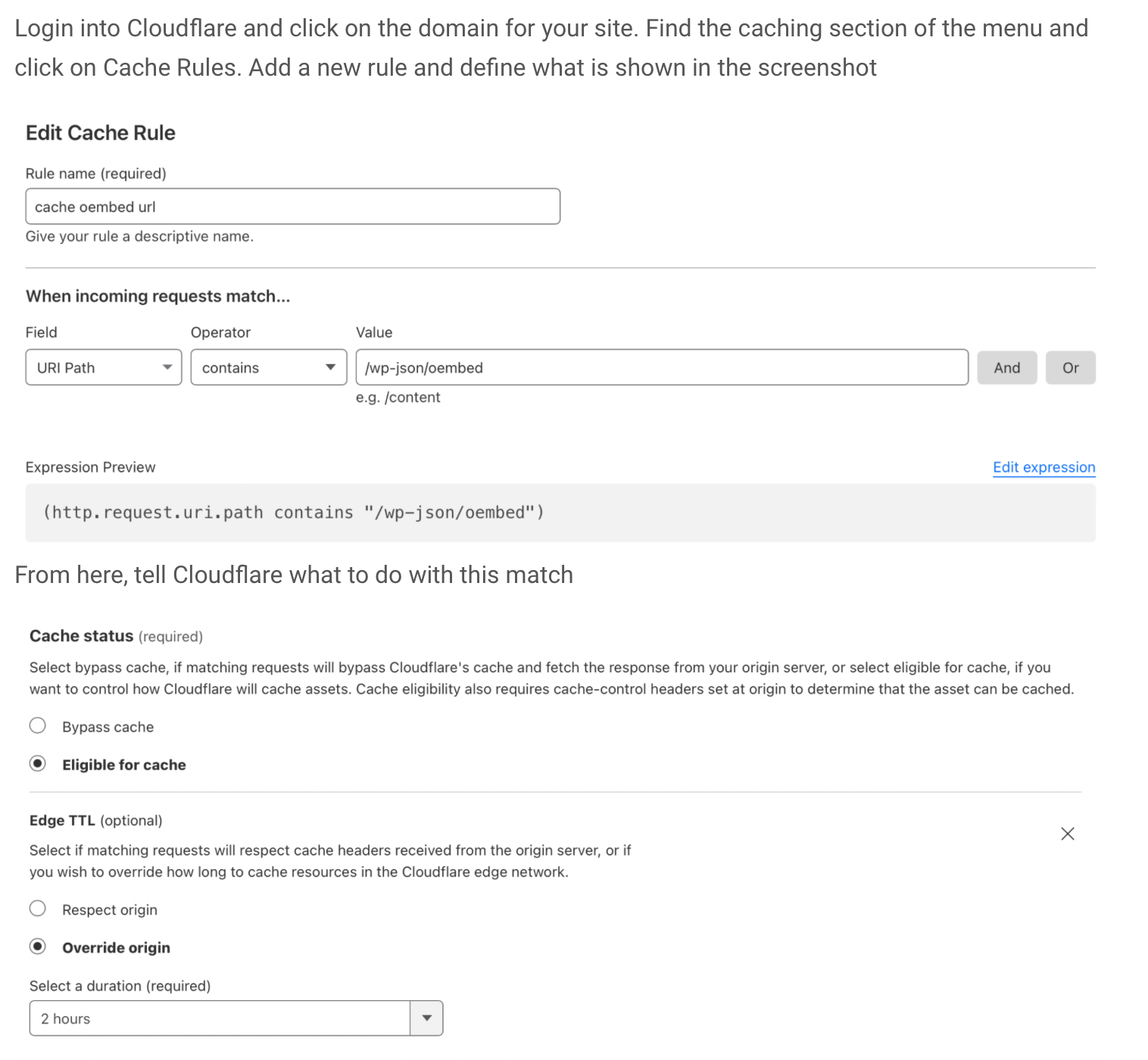Select the Respect origin radio button
This screenshot has height=1060, width=1148.
click(x=38, y=909)
